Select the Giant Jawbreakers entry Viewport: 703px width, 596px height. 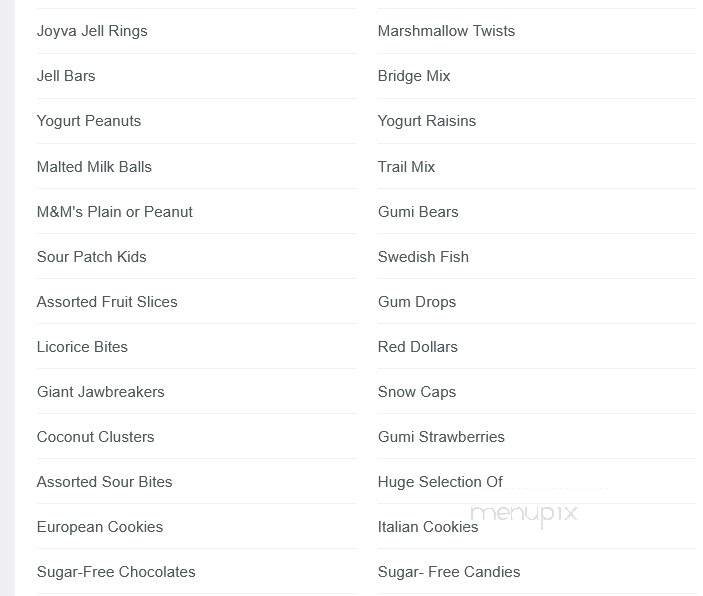click(101, 392)
